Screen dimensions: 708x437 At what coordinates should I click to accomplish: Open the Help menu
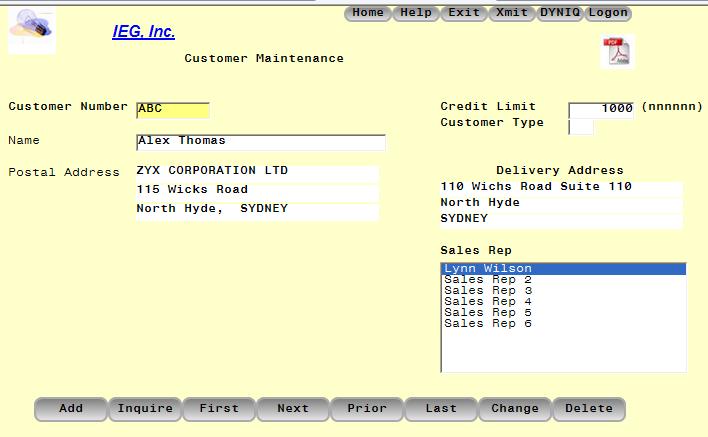point(416,13)
